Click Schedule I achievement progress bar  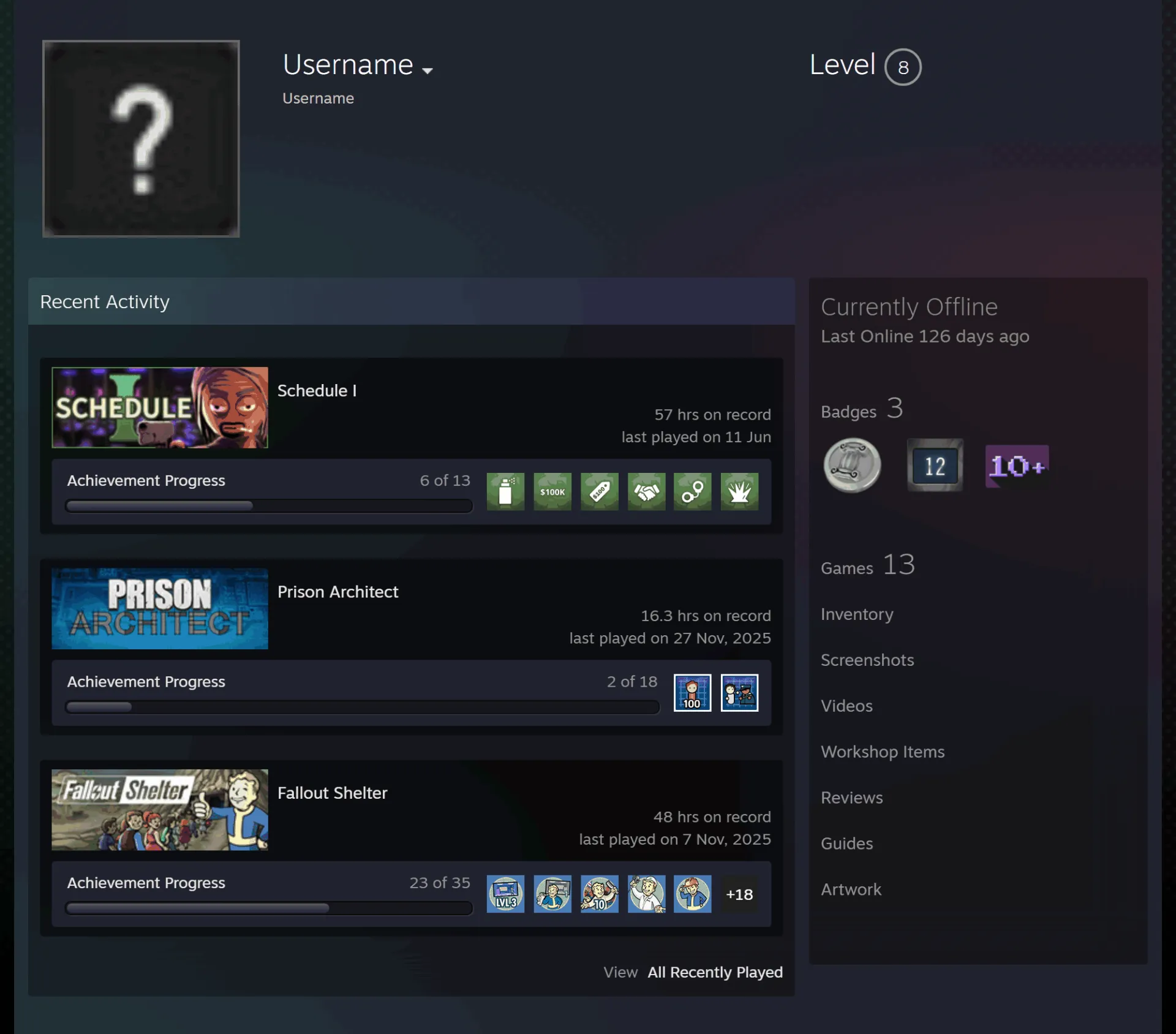269,506
